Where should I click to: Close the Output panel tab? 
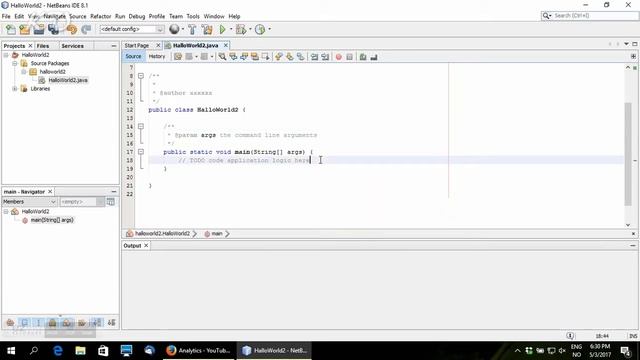point(146,246)
